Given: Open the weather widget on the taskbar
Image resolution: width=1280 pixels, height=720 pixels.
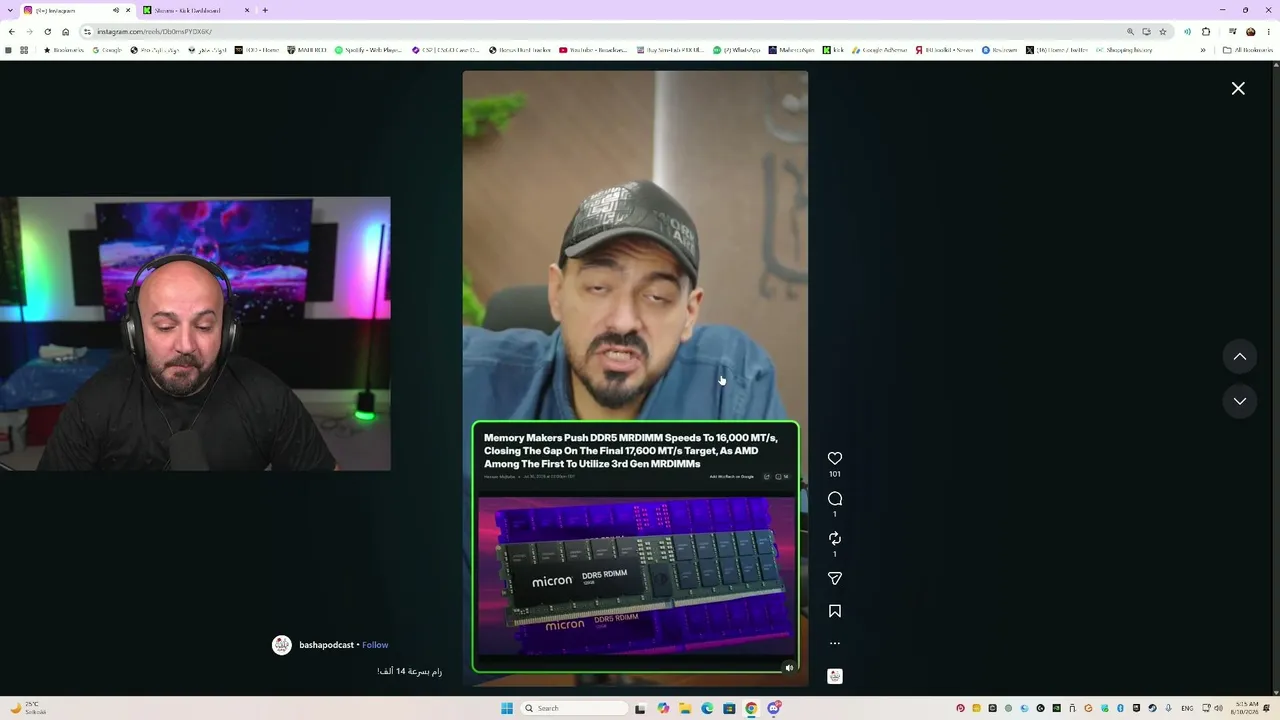Looking at the screenshot, I should (x=28, y=708).
